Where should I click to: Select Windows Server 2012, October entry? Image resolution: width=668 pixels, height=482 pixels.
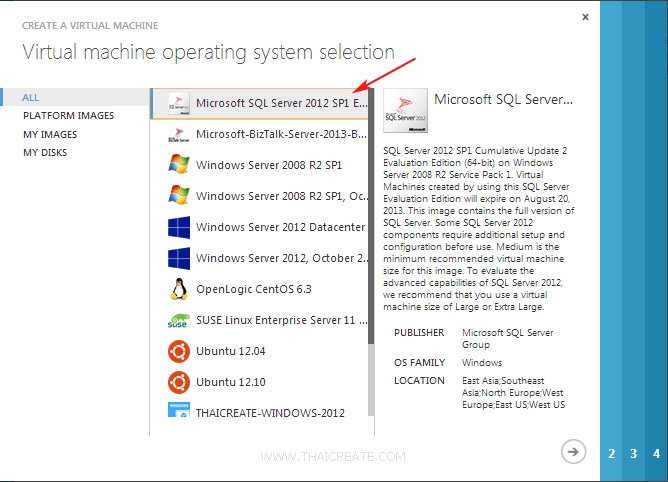(282, 258)
